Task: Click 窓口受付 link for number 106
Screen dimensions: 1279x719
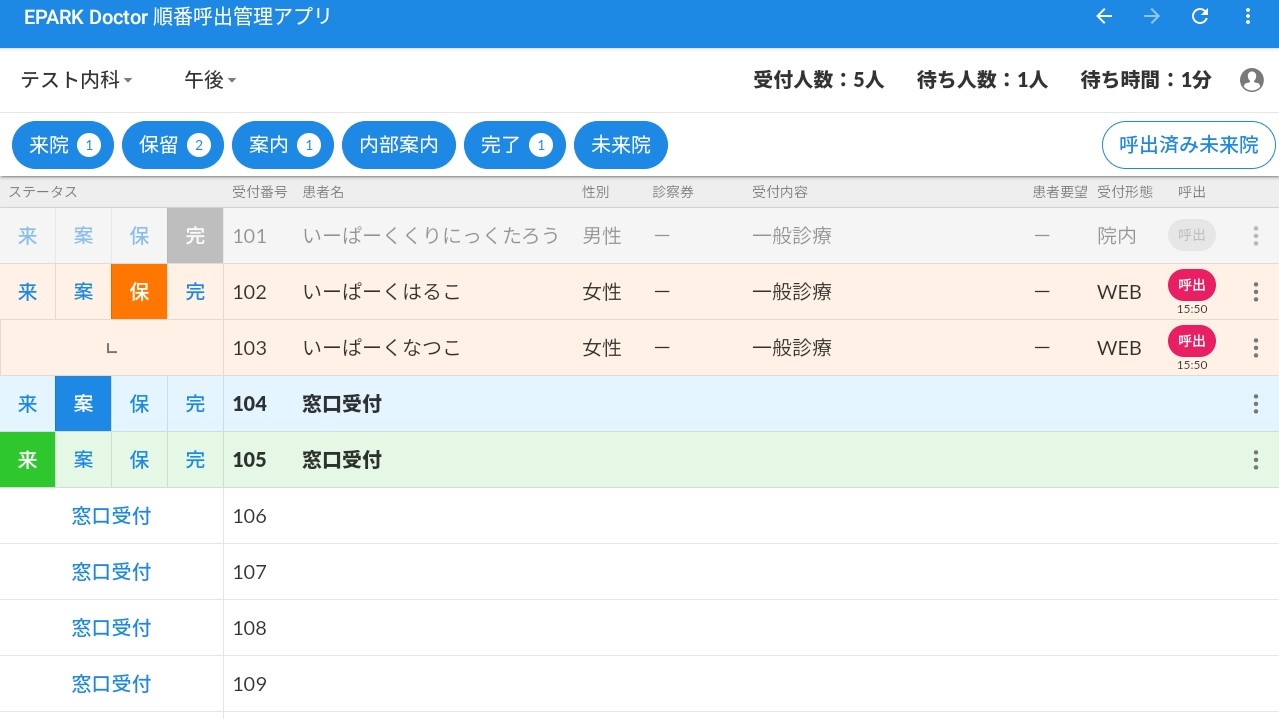Action: [111, 516]
